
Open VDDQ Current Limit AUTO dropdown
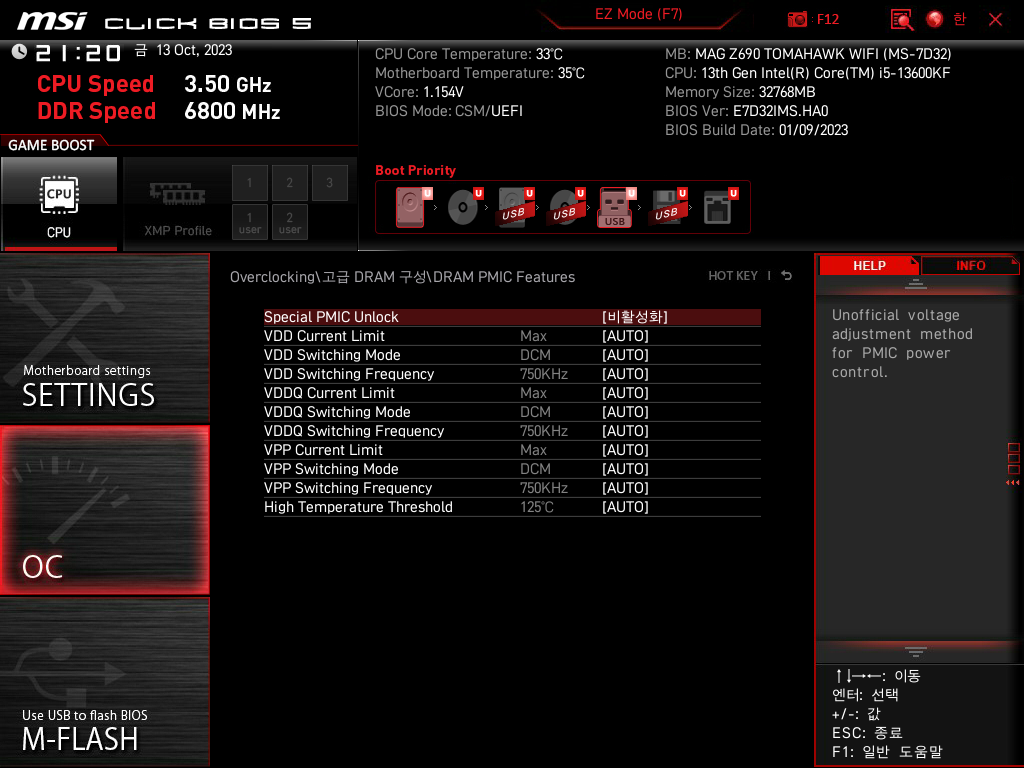(625, 392)
